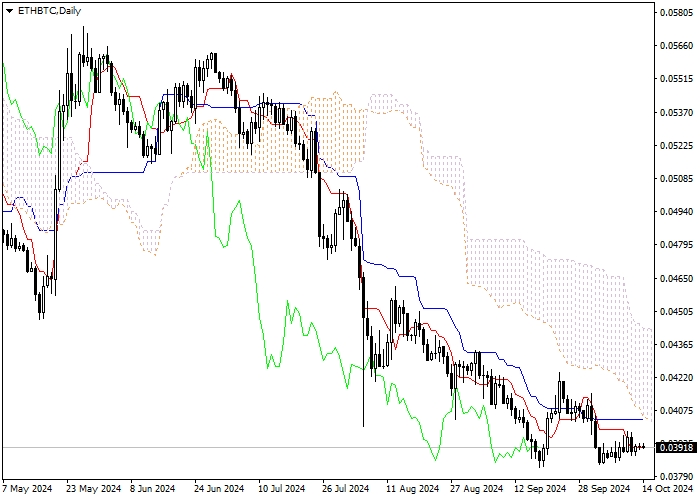Click the 10 Jul 2024 date label
The height and width of the screenshot is (500, 700).
point(282,489)
